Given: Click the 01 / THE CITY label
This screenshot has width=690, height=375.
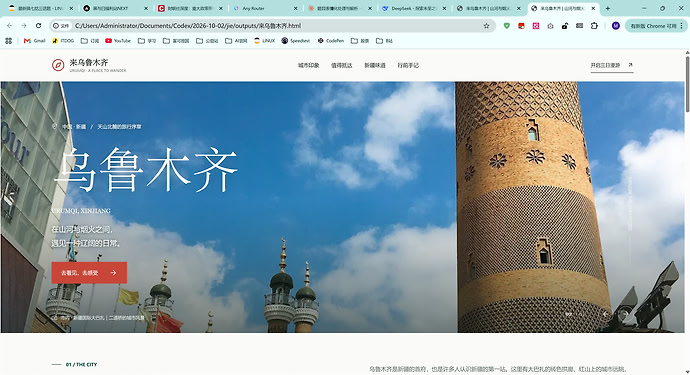Looking at the screenshot, I should [81, 364].
